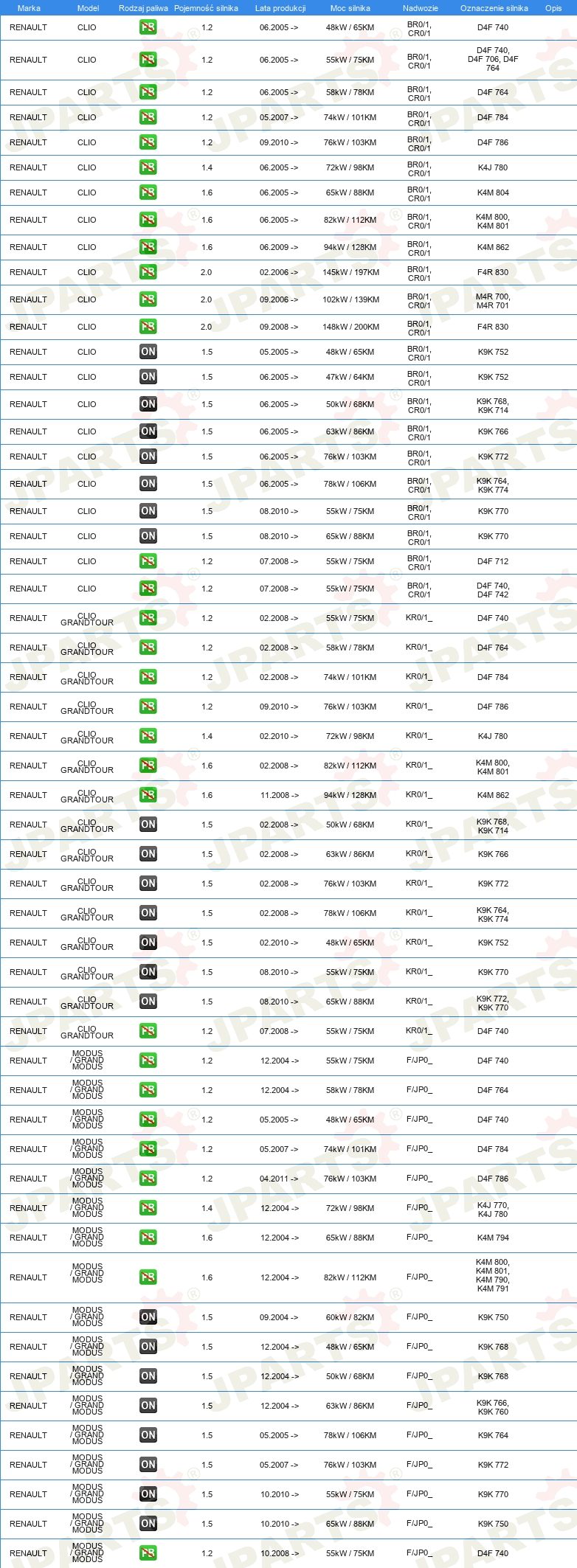Select petrol icon in Modus K4J 770, K4J 780 row
The height and width of the screenshot is (1568, 577).
point(148,1208)
